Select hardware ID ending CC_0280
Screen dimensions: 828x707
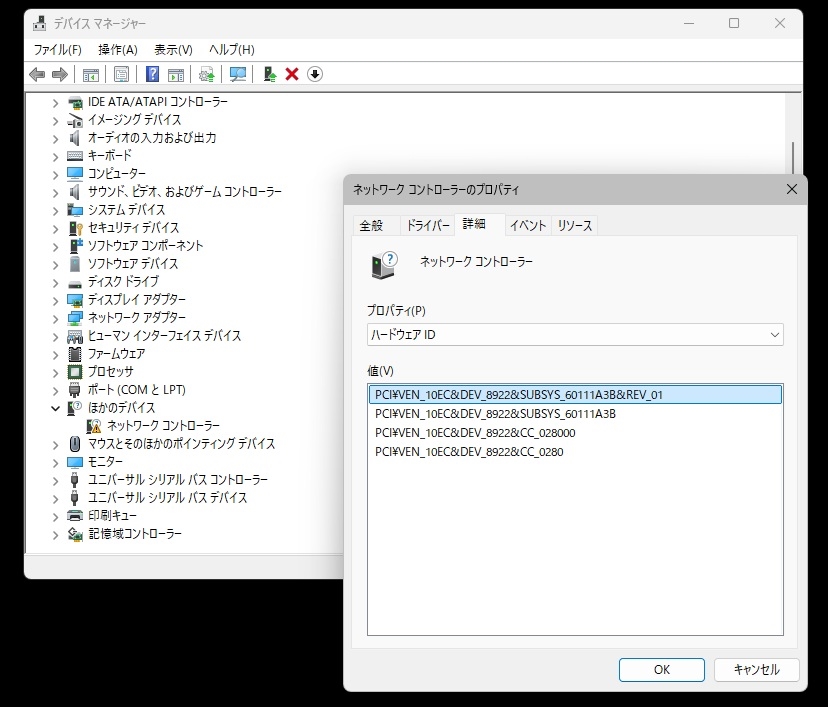tap(575, 451)
